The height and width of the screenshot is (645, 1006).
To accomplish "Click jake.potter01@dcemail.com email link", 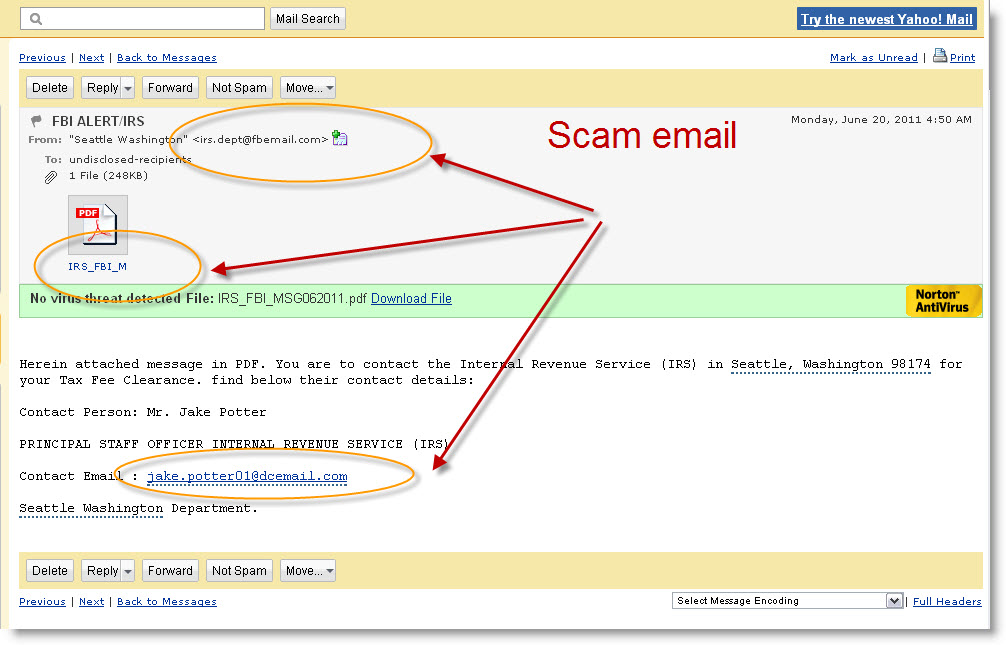I will [247, 476].
